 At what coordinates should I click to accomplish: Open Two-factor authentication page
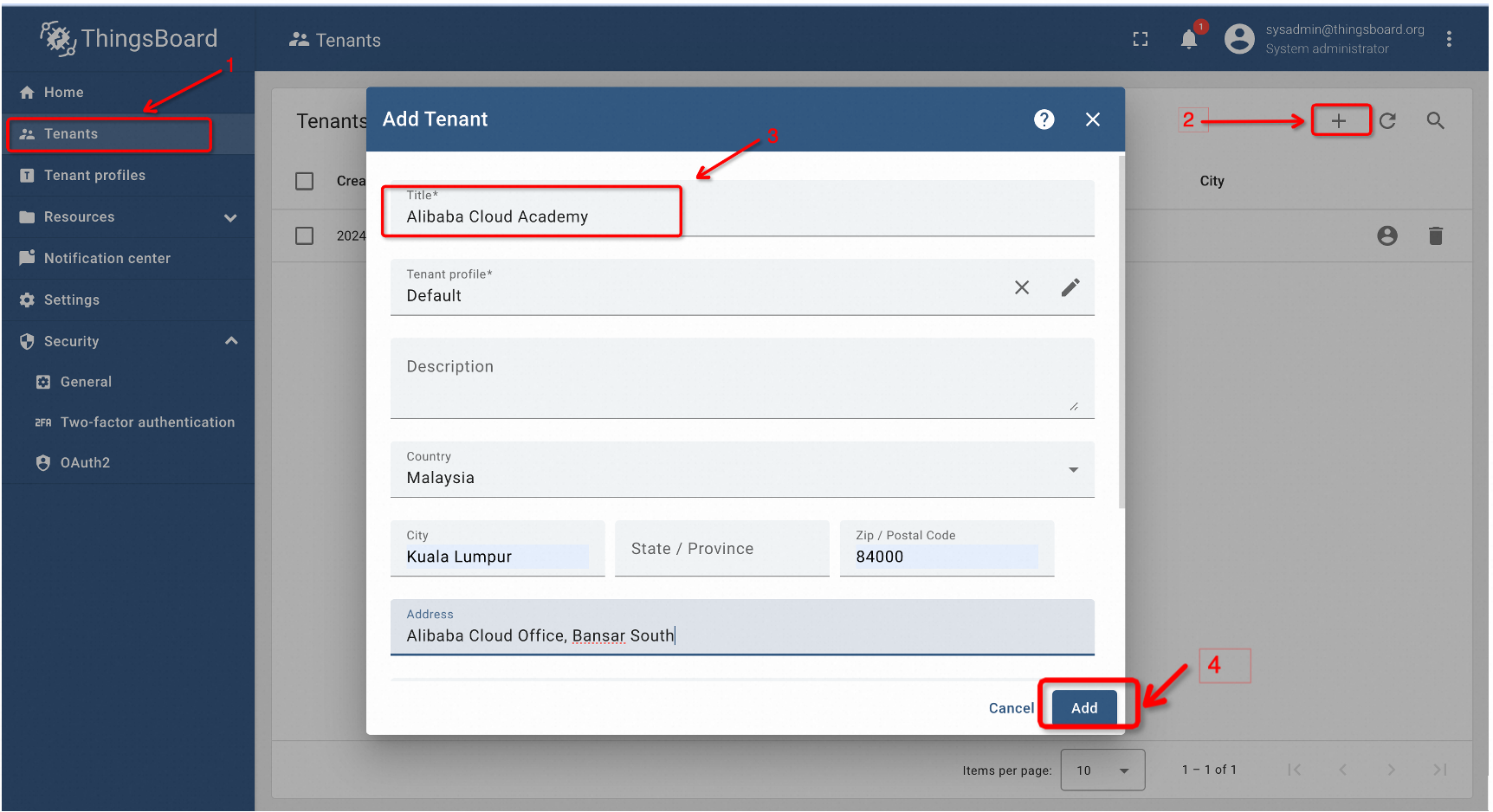tap(128, 422)
